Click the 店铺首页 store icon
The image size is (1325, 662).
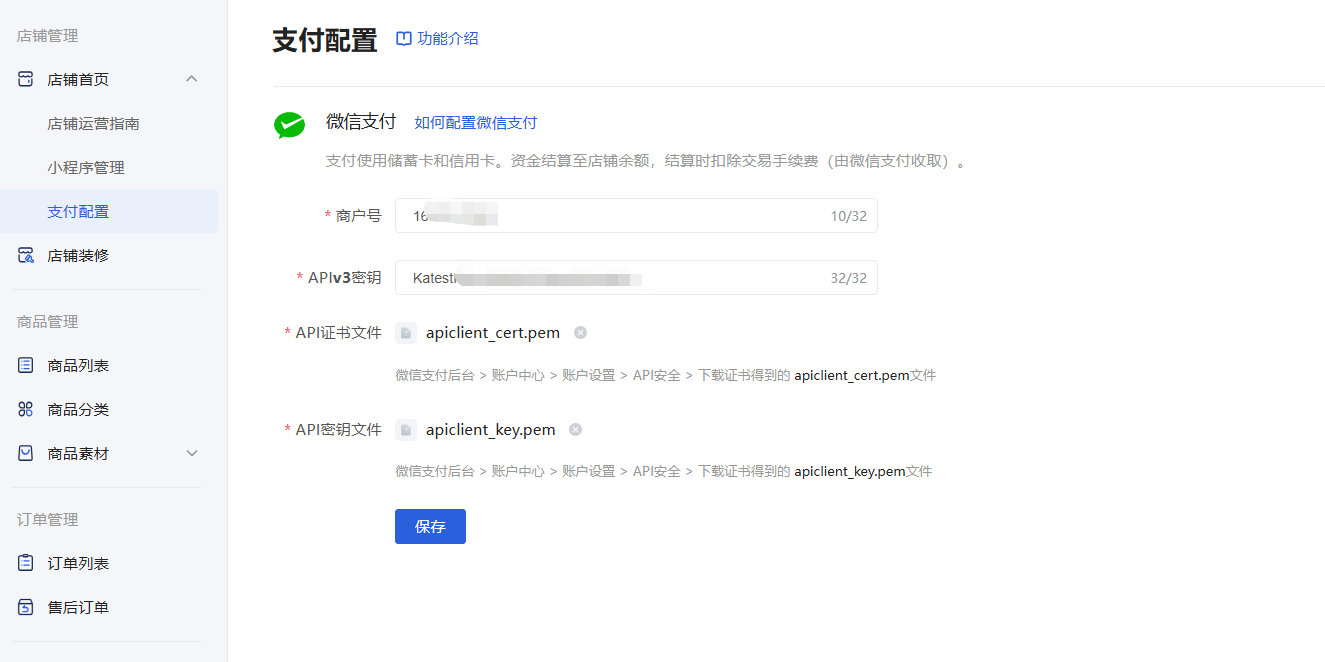[x=26, y=79]
